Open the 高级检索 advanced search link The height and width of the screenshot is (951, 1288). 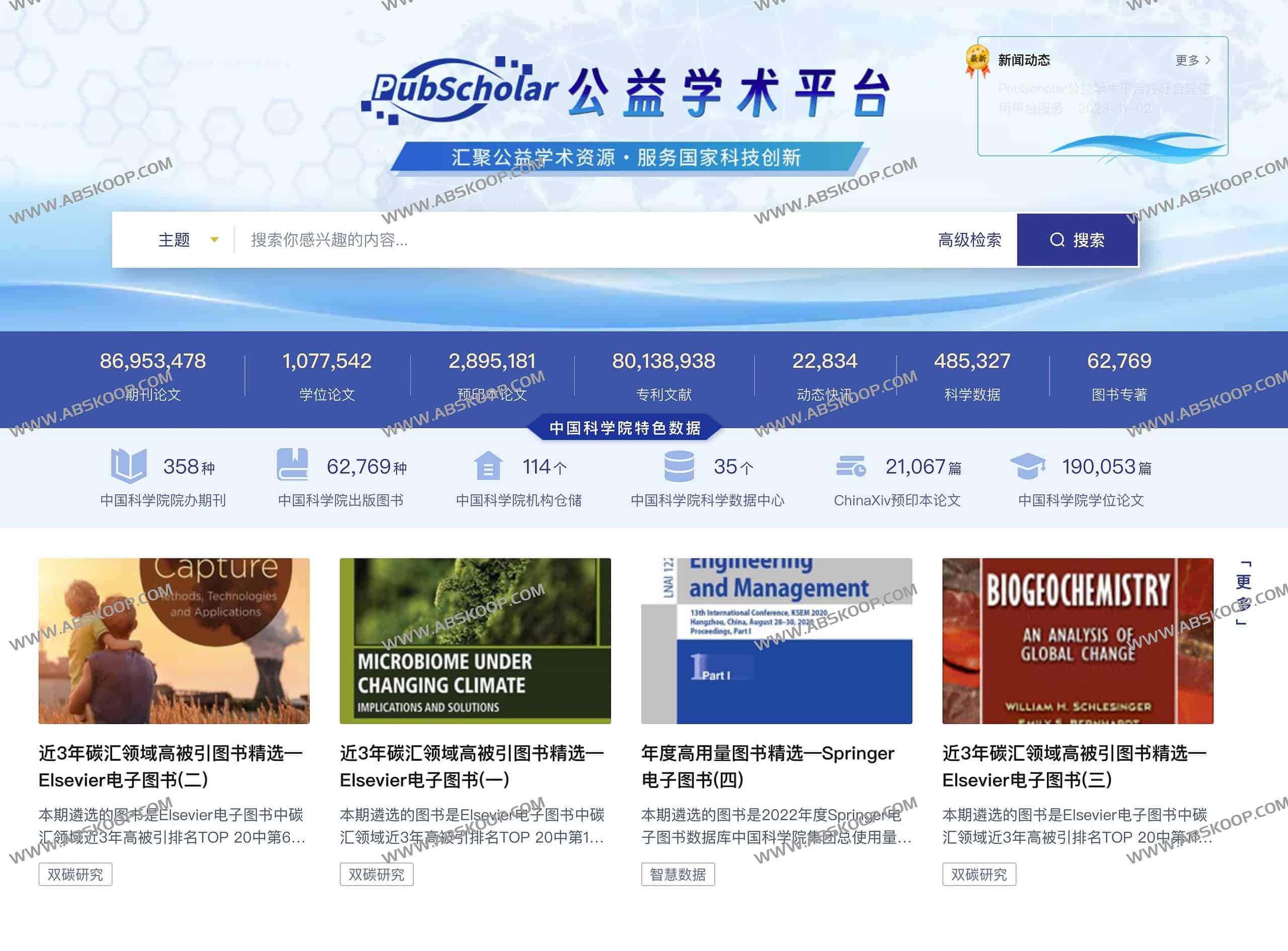point(969,240)
